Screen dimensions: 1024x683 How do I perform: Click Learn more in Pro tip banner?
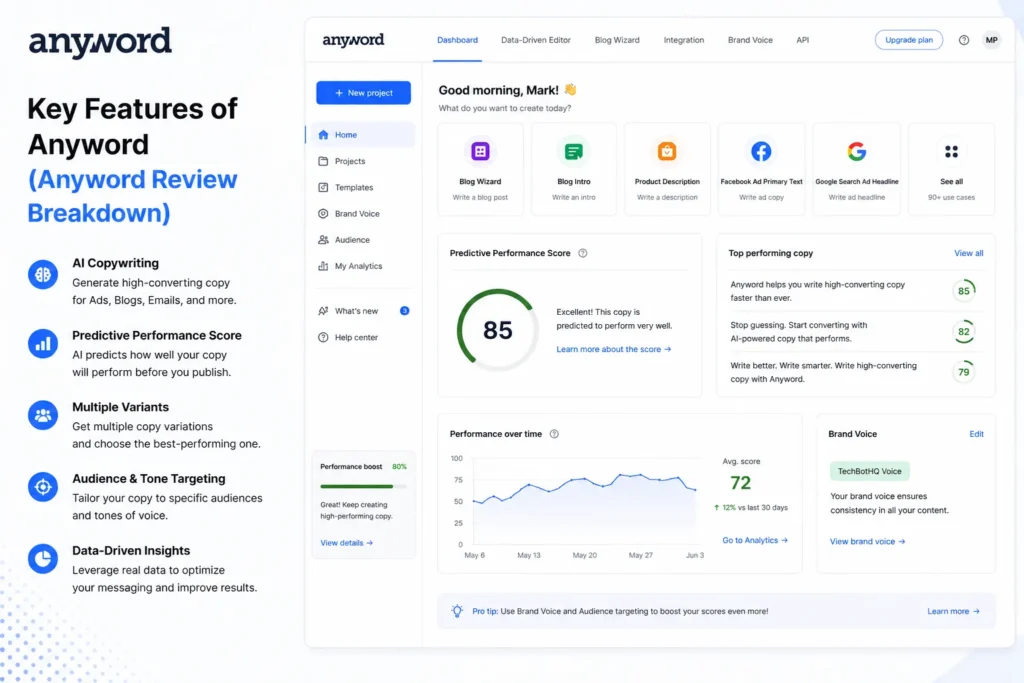point(953,611)
